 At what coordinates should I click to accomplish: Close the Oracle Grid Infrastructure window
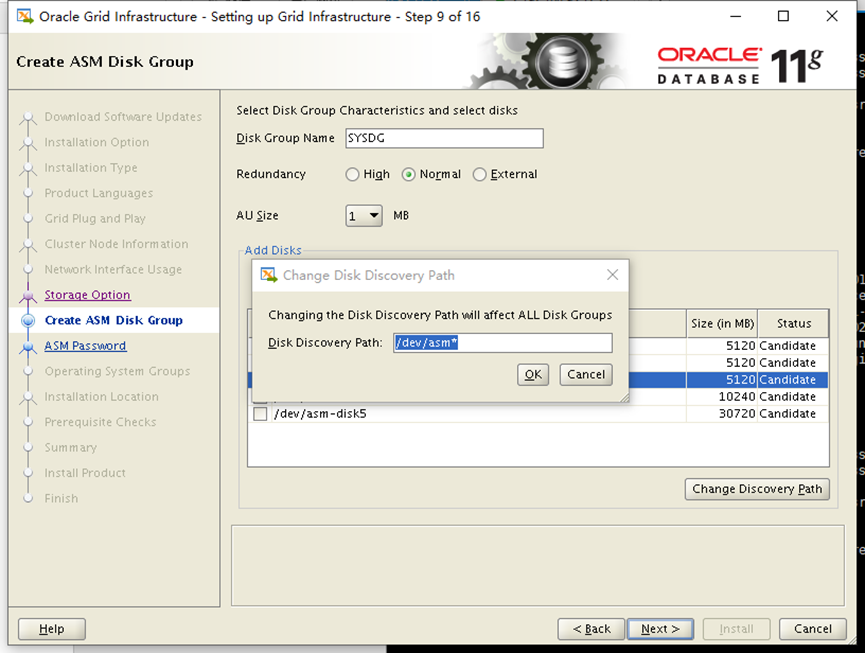(x=832, y=16)
